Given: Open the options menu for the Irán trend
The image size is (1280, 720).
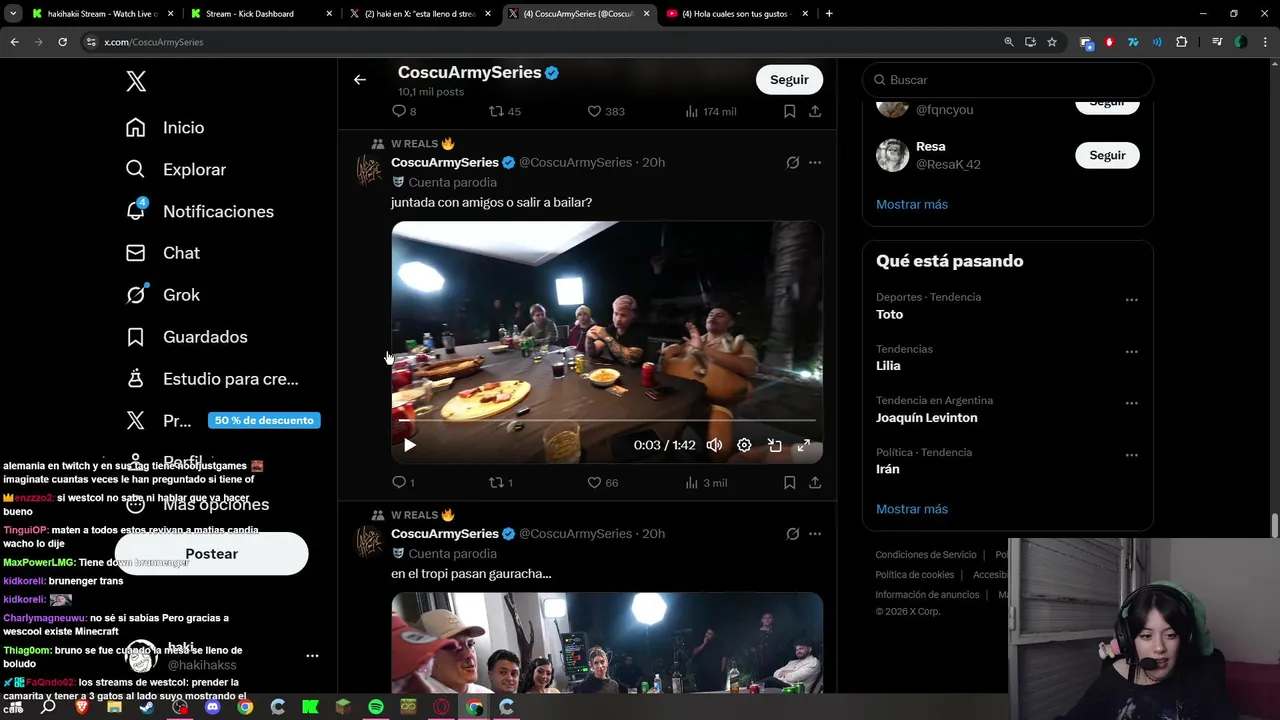Looking at the screenshot, I should click(1131, 456).
